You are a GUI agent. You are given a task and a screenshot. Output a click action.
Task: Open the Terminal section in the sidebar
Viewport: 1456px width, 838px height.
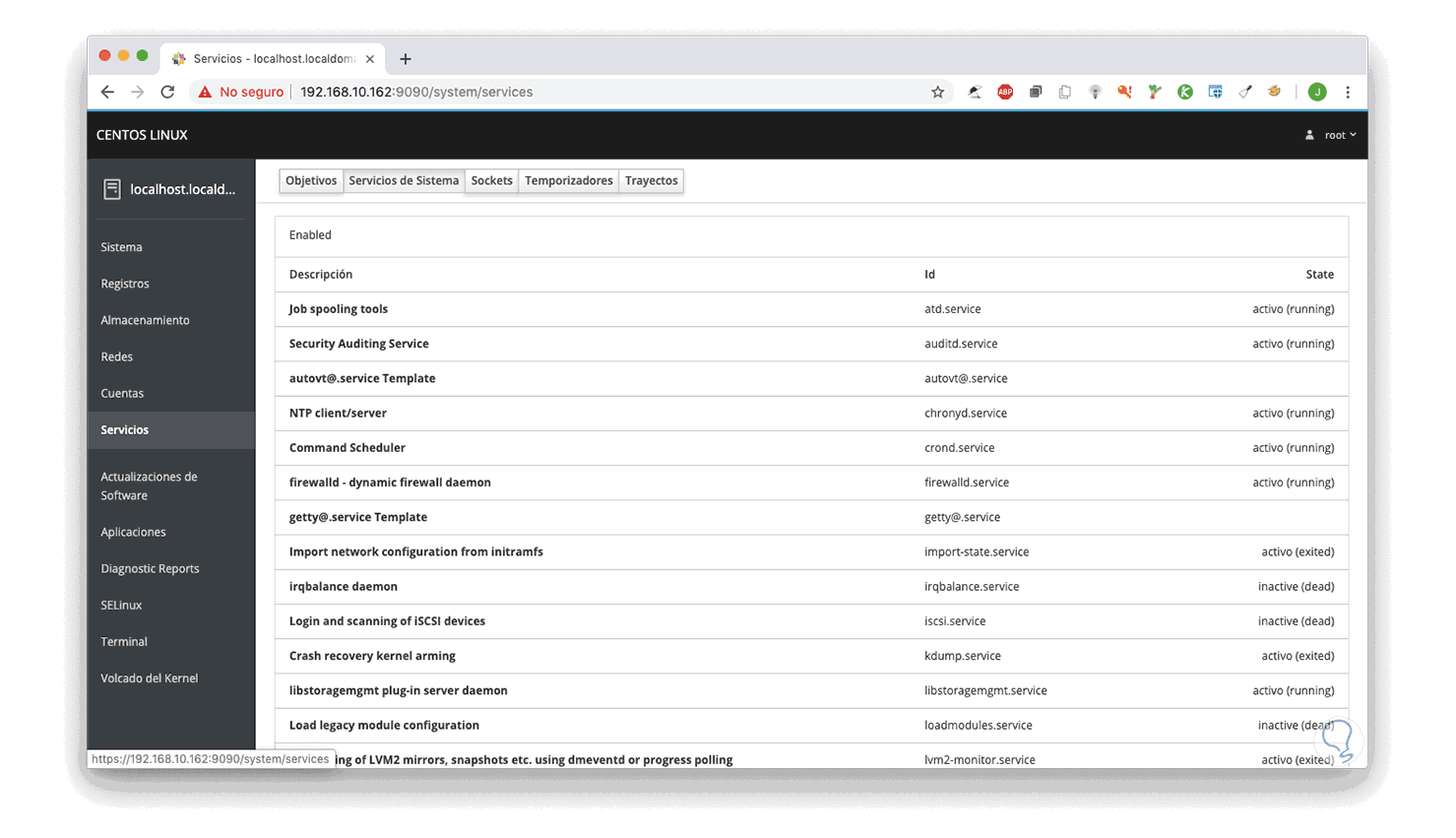point(123,641)
